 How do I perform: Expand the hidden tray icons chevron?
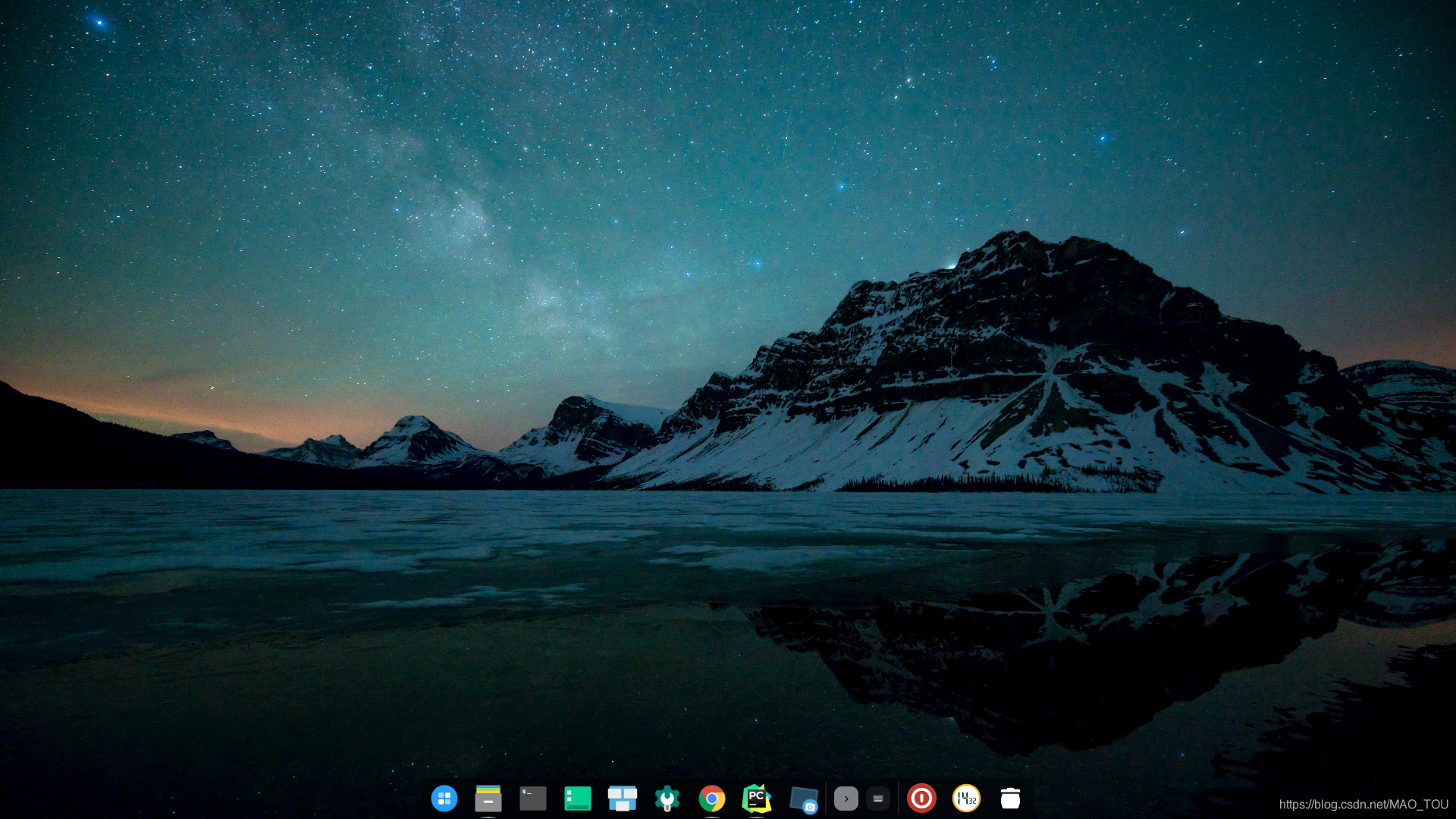point(846,799)
